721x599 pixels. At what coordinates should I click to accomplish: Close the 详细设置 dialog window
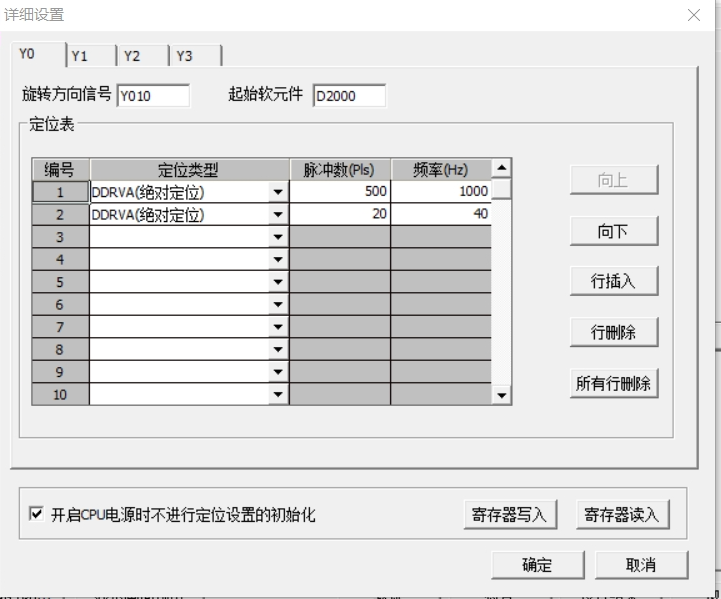click(694, 15)
